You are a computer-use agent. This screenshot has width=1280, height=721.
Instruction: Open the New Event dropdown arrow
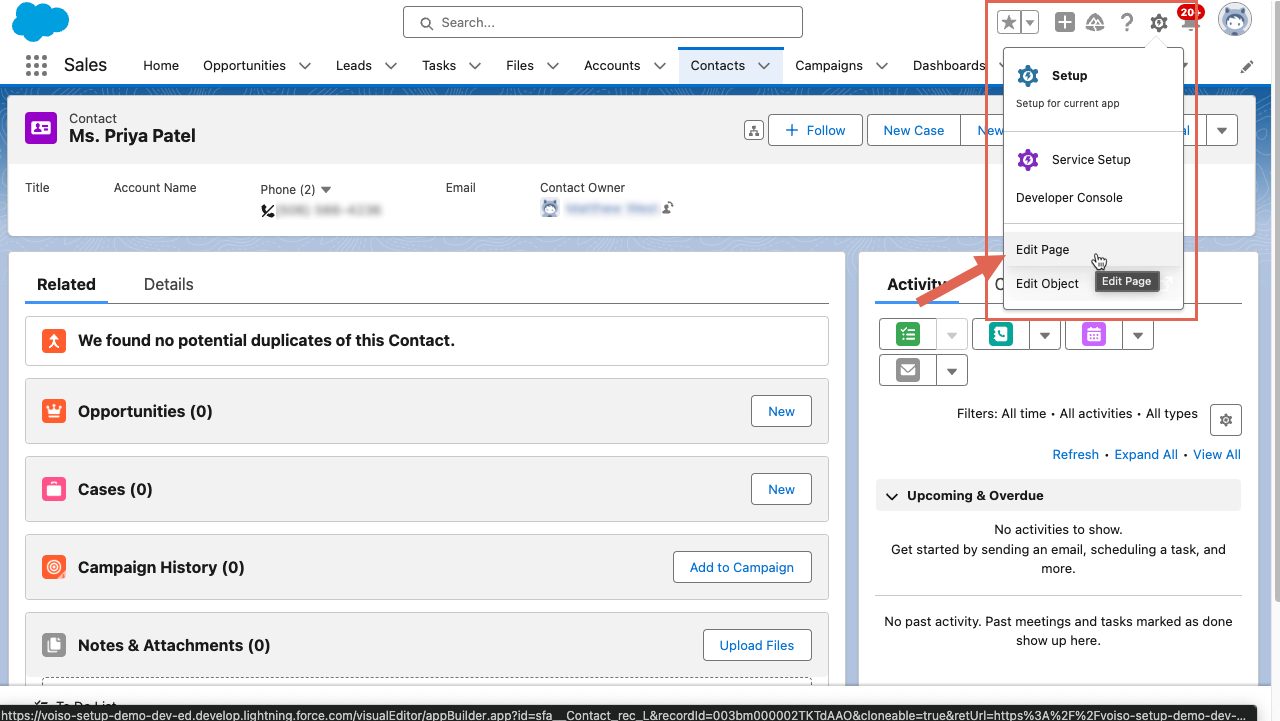[1138, 335]
